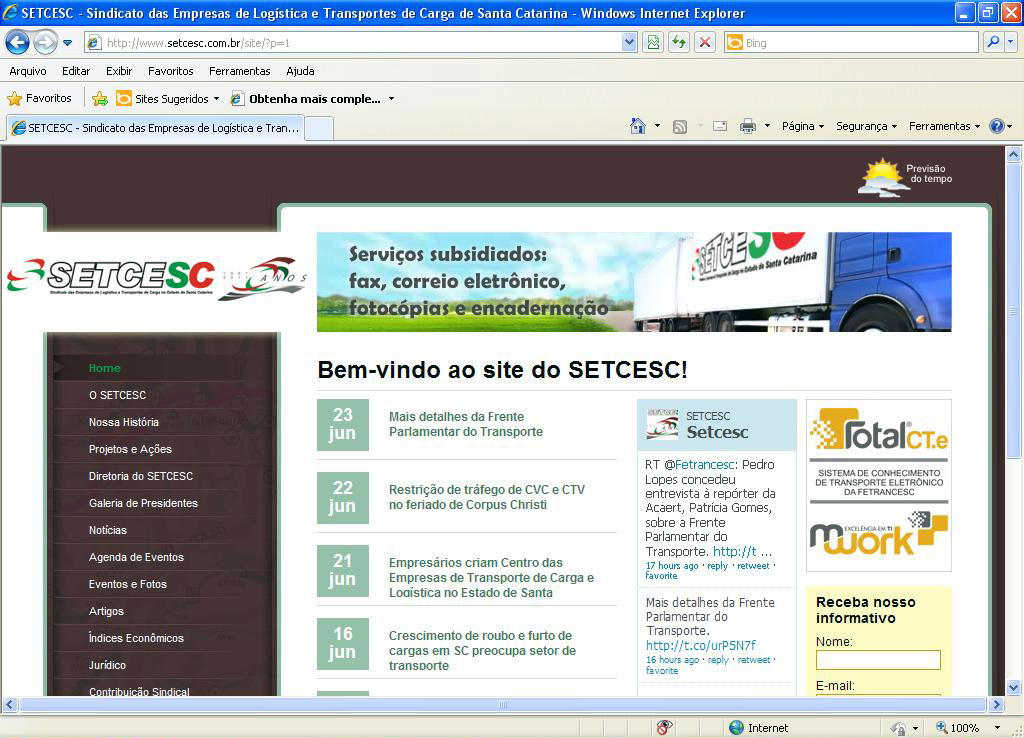The image size is (1024, 738).
Task: Click the Print icon in command bar
Action: pos(748,127)
